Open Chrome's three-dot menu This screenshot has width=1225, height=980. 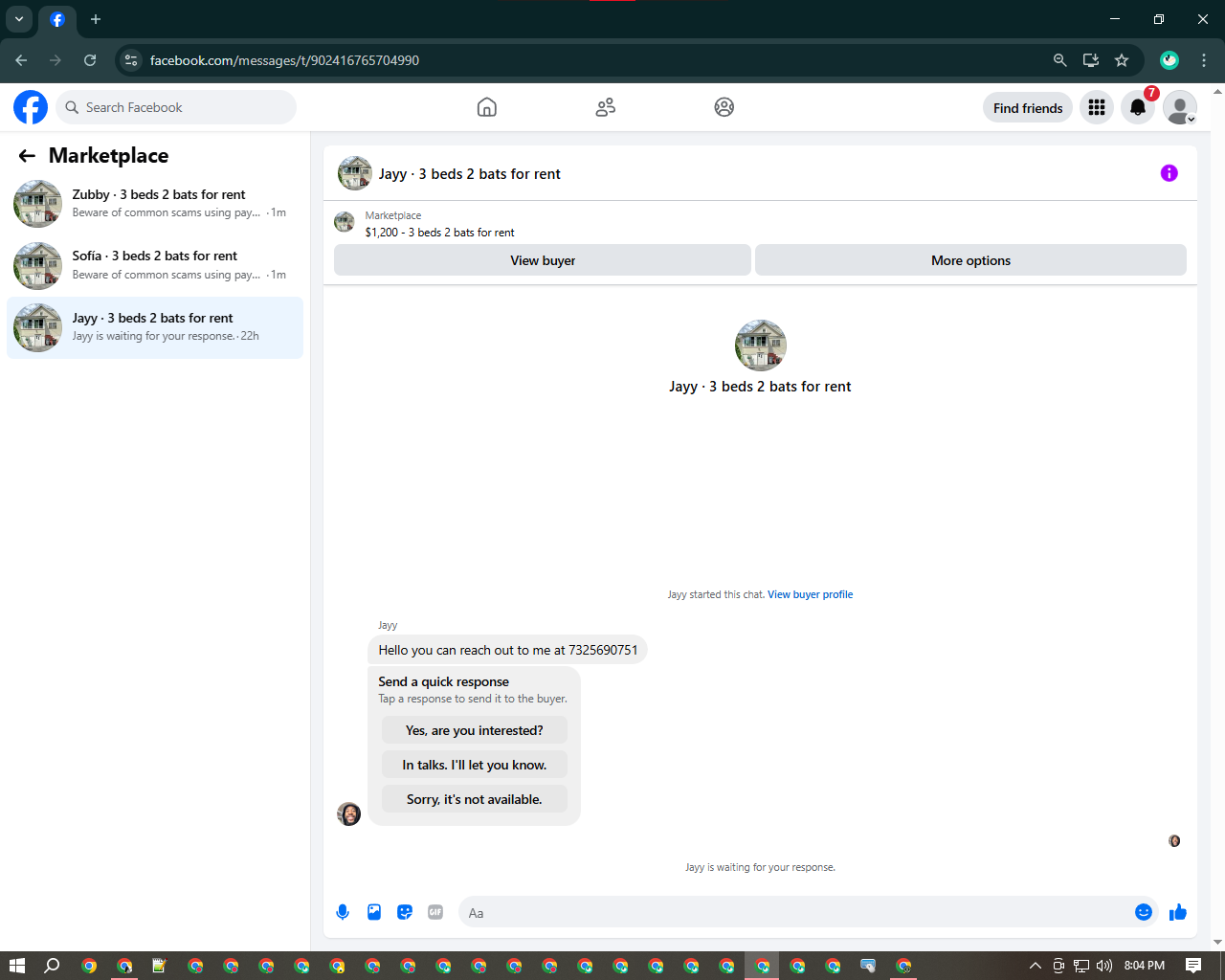pyautogui.click(x=1204, y=60)
